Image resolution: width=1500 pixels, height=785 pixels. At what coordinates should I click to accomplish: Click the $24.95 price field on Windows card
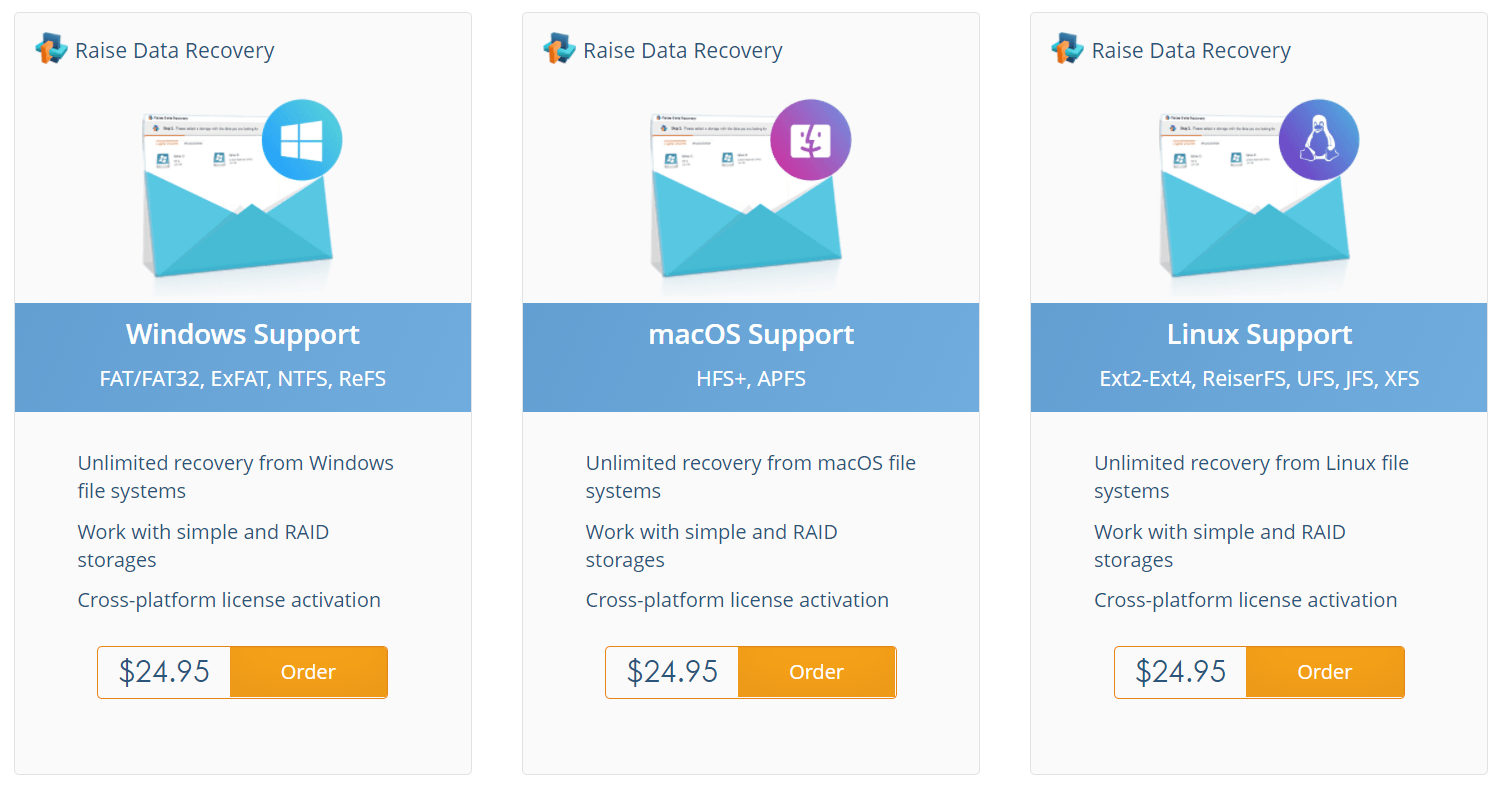point(165,672)
